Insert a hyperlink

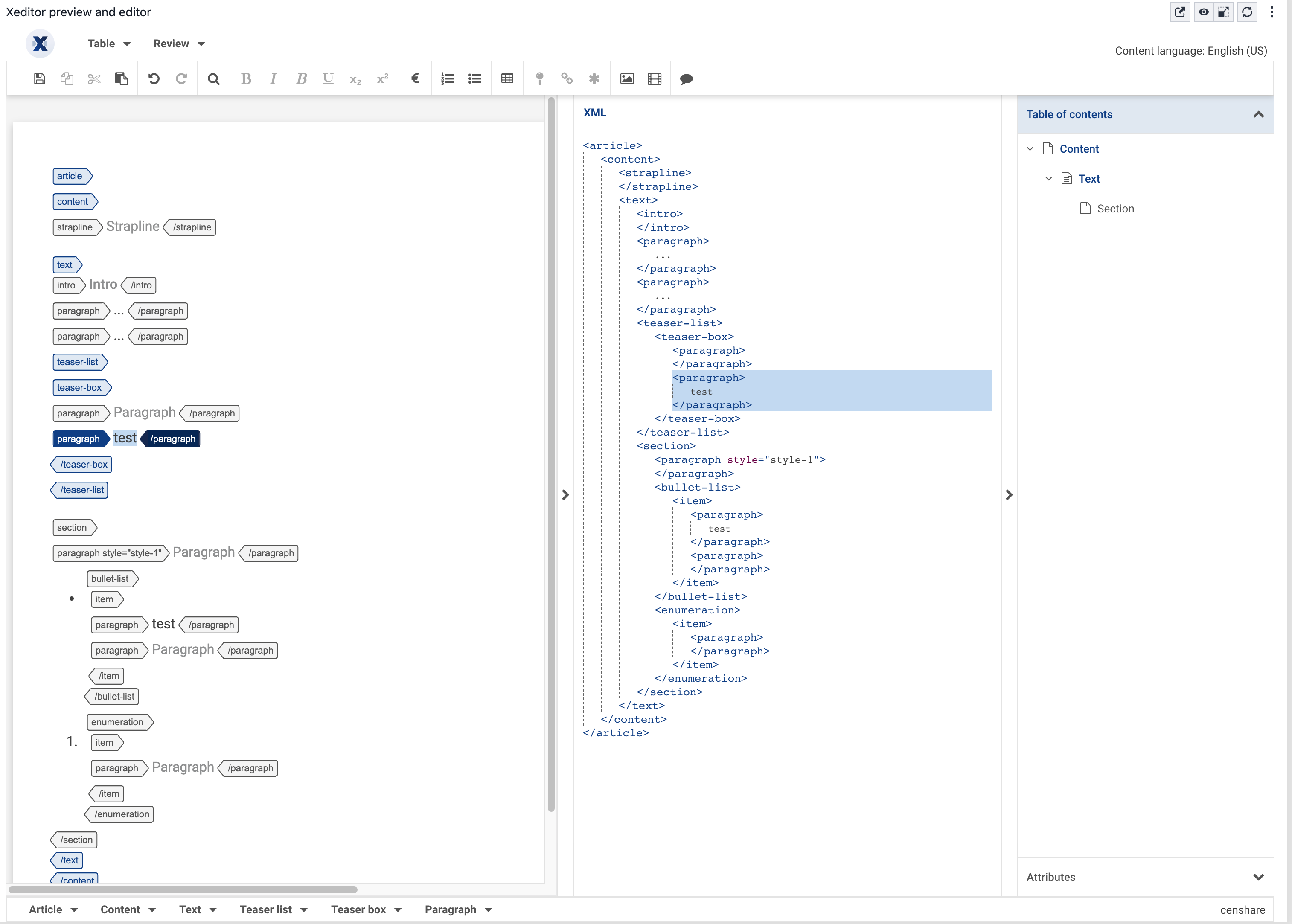(566, 78)
